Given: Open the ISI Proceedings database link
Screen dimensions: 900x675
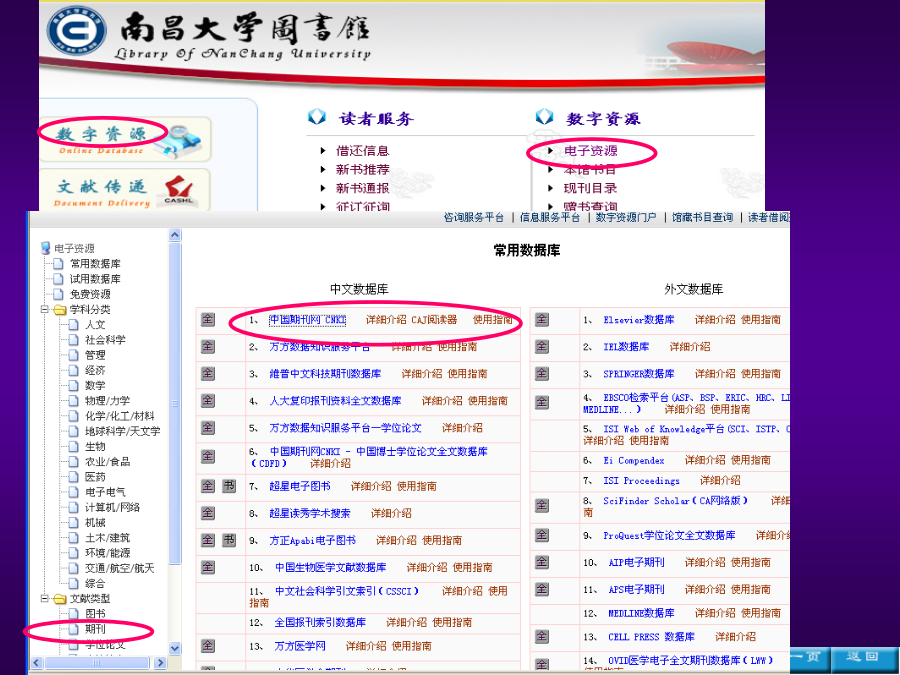Looking at the screenshot, I should point(641,481).
